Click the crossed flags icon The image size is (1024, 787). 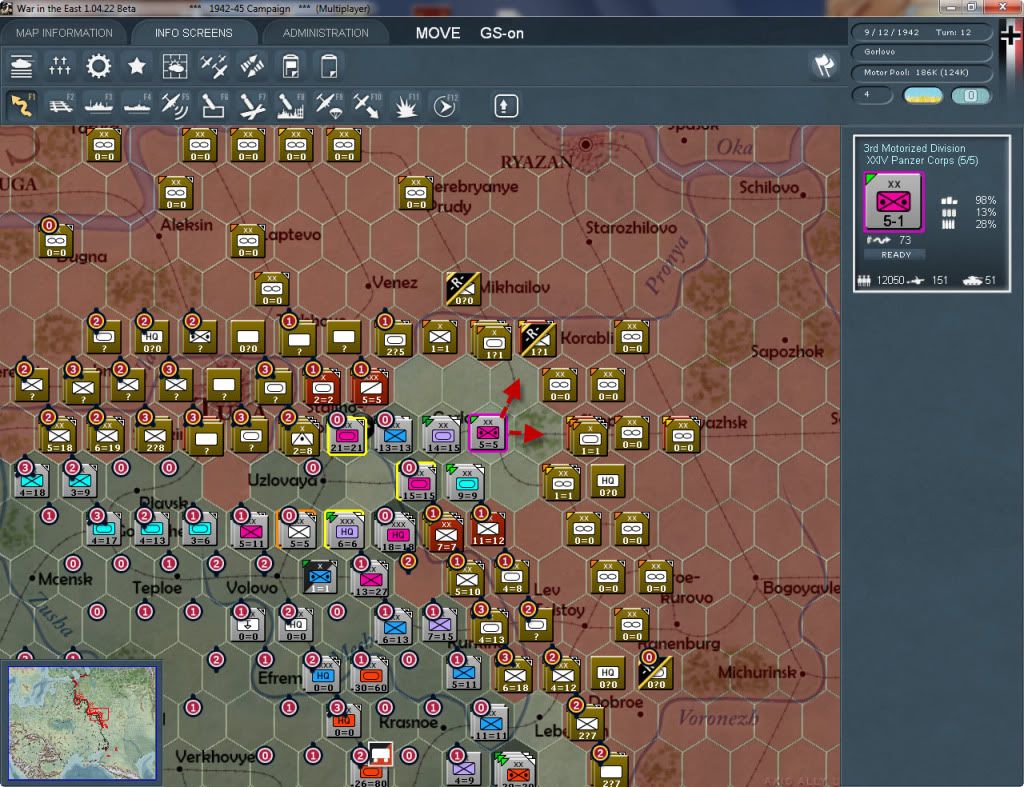tap(824, 65)
